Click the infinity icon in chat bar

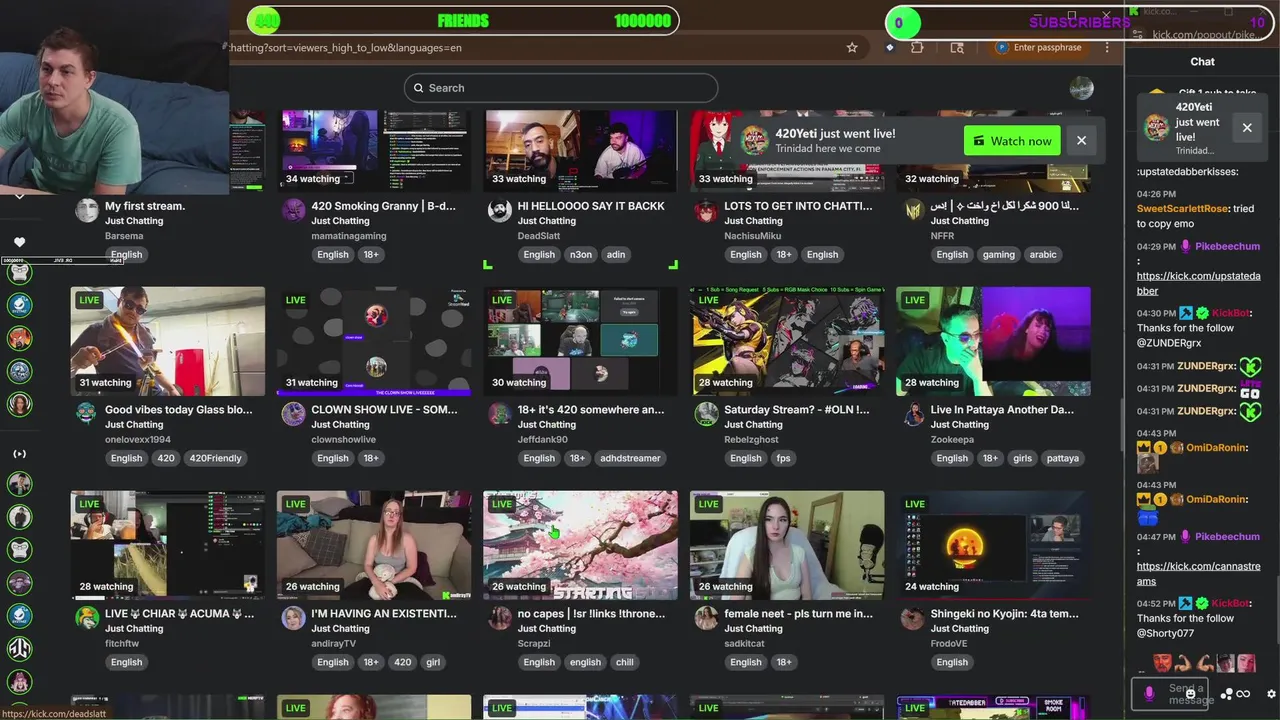click(1243, 694)
